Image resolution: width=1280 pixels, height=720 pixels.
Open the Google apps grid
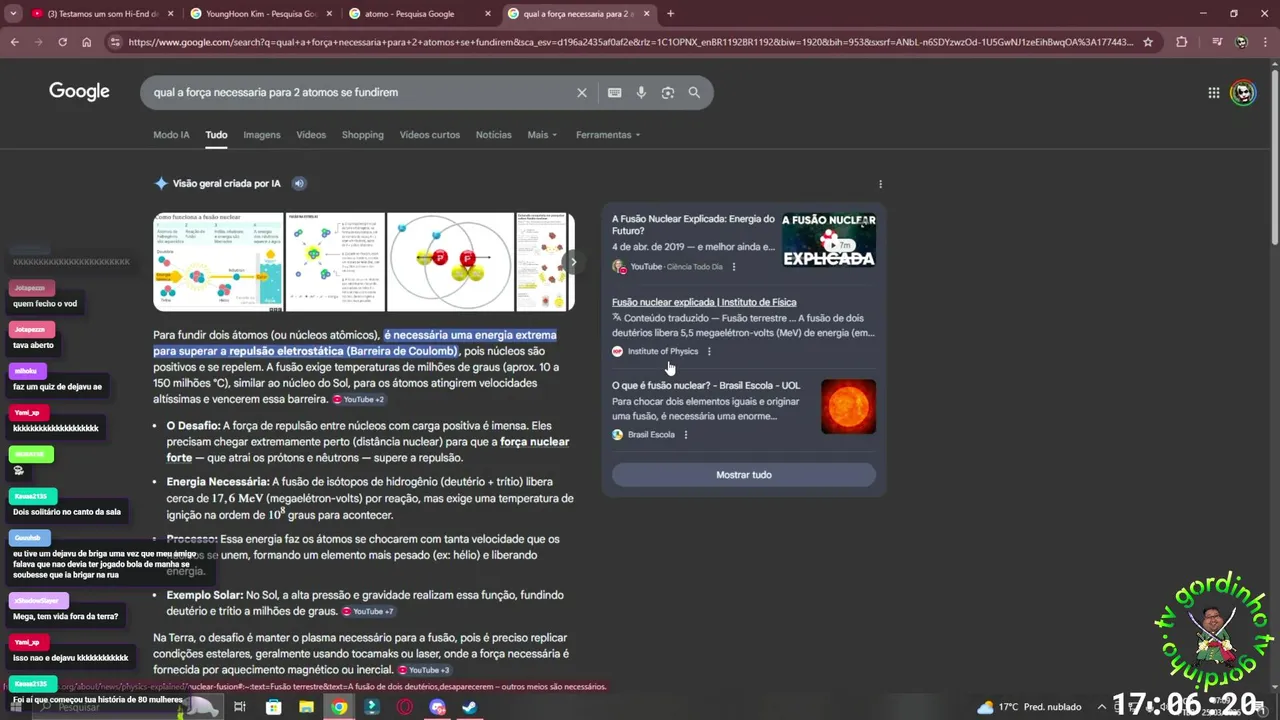coord(1213,92)
